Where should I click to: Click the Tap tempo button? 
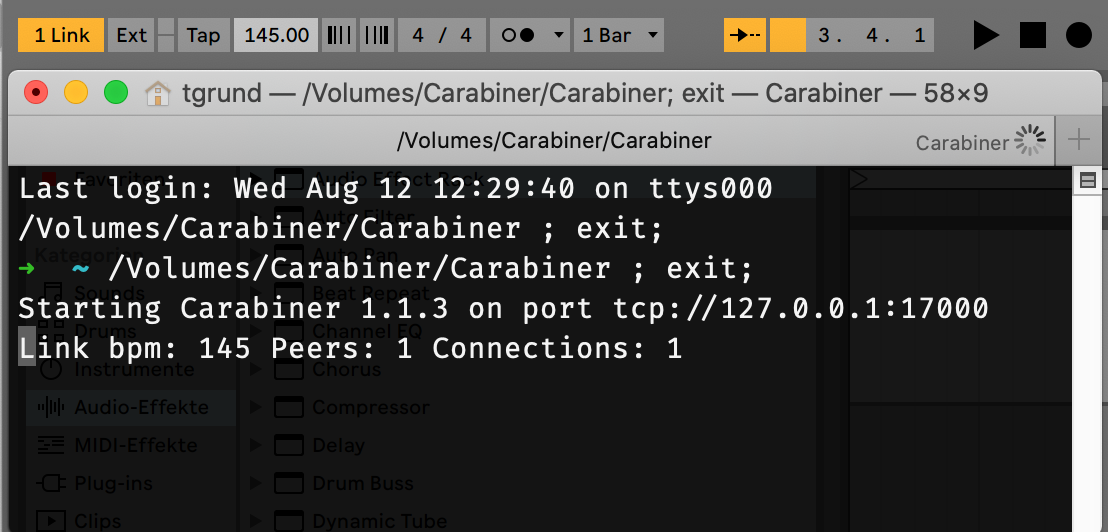coord(203,35)
